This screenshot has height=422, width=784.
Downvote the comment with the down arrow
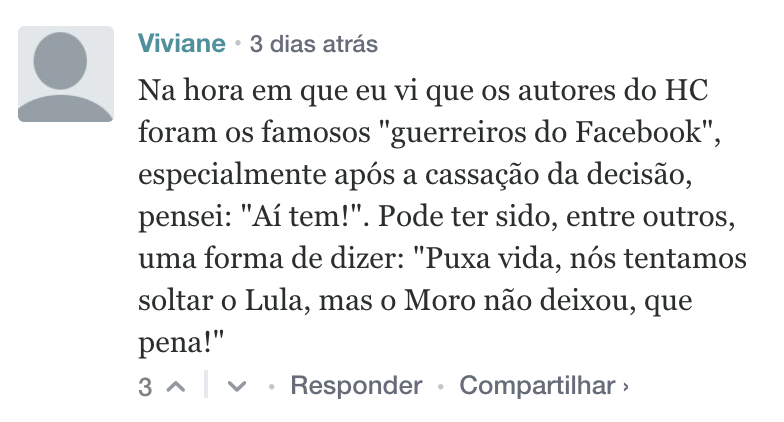coord(237,387)
